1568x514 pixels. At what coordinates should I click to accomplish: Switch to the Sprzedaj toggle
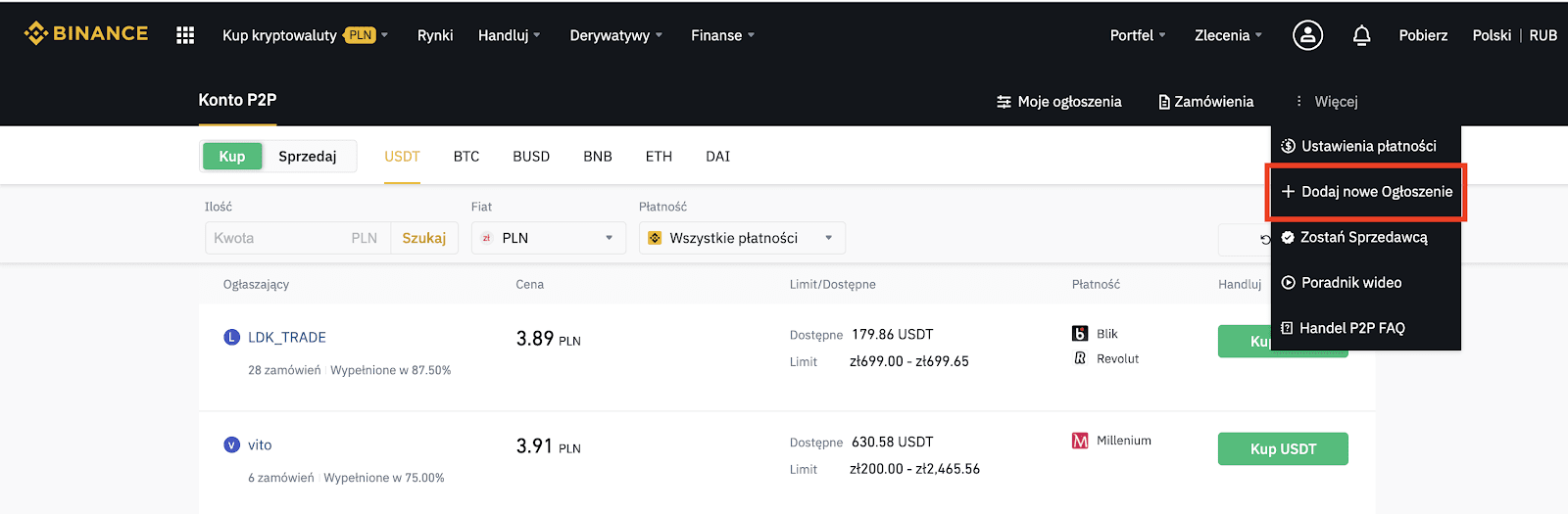coord(308,156)
